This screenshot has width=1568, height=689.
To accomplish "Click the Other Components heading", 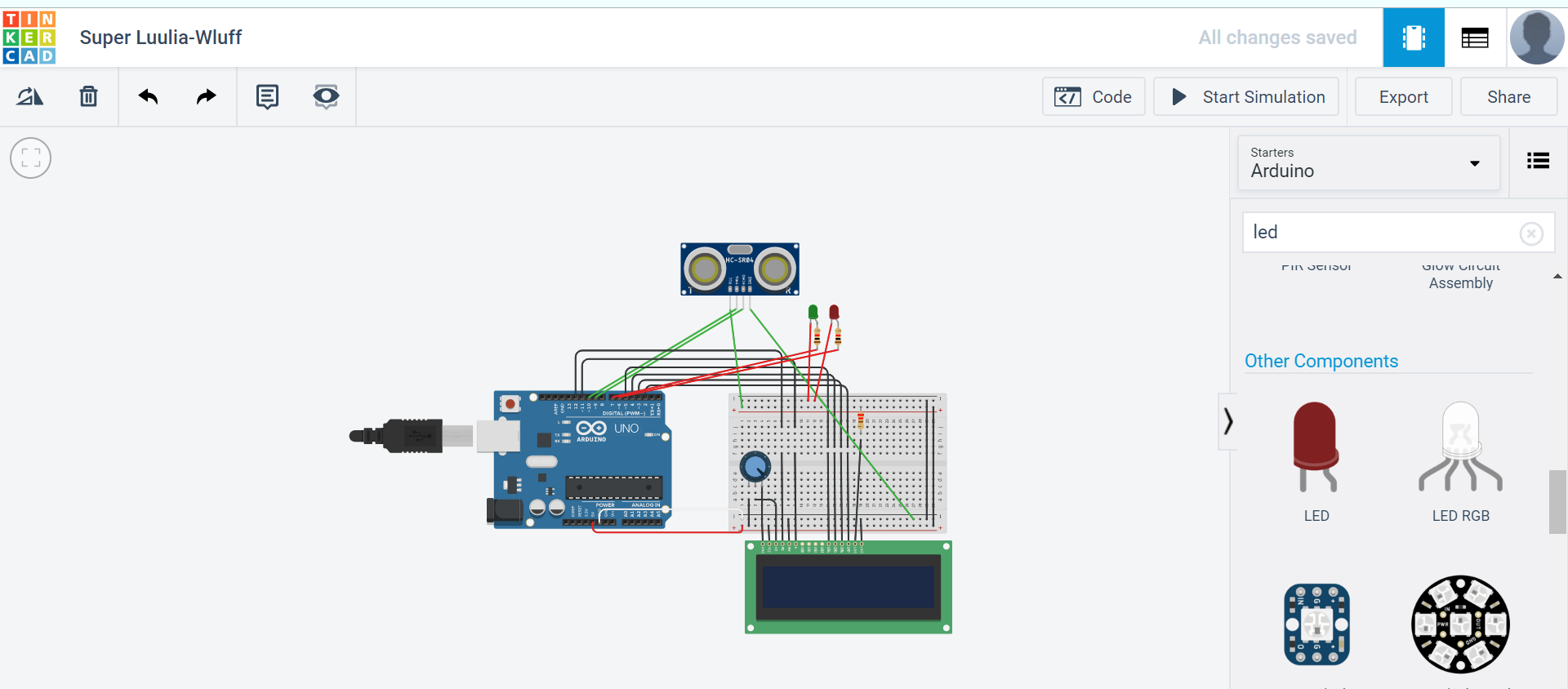I will tap(1321, 361).
